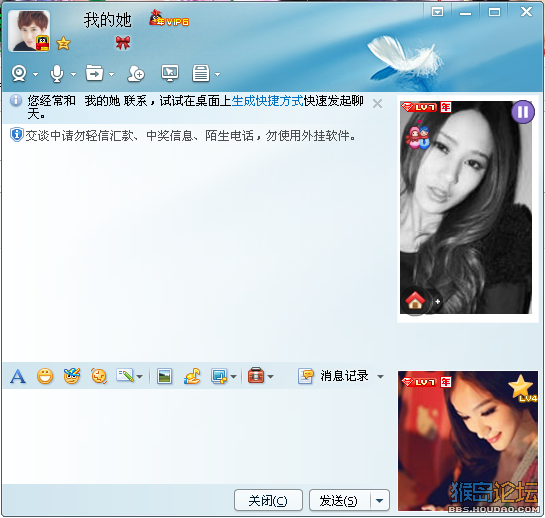Click the contact's black-and-white QQ show image
The image size is (545, 518).
[x=465, y=208]
